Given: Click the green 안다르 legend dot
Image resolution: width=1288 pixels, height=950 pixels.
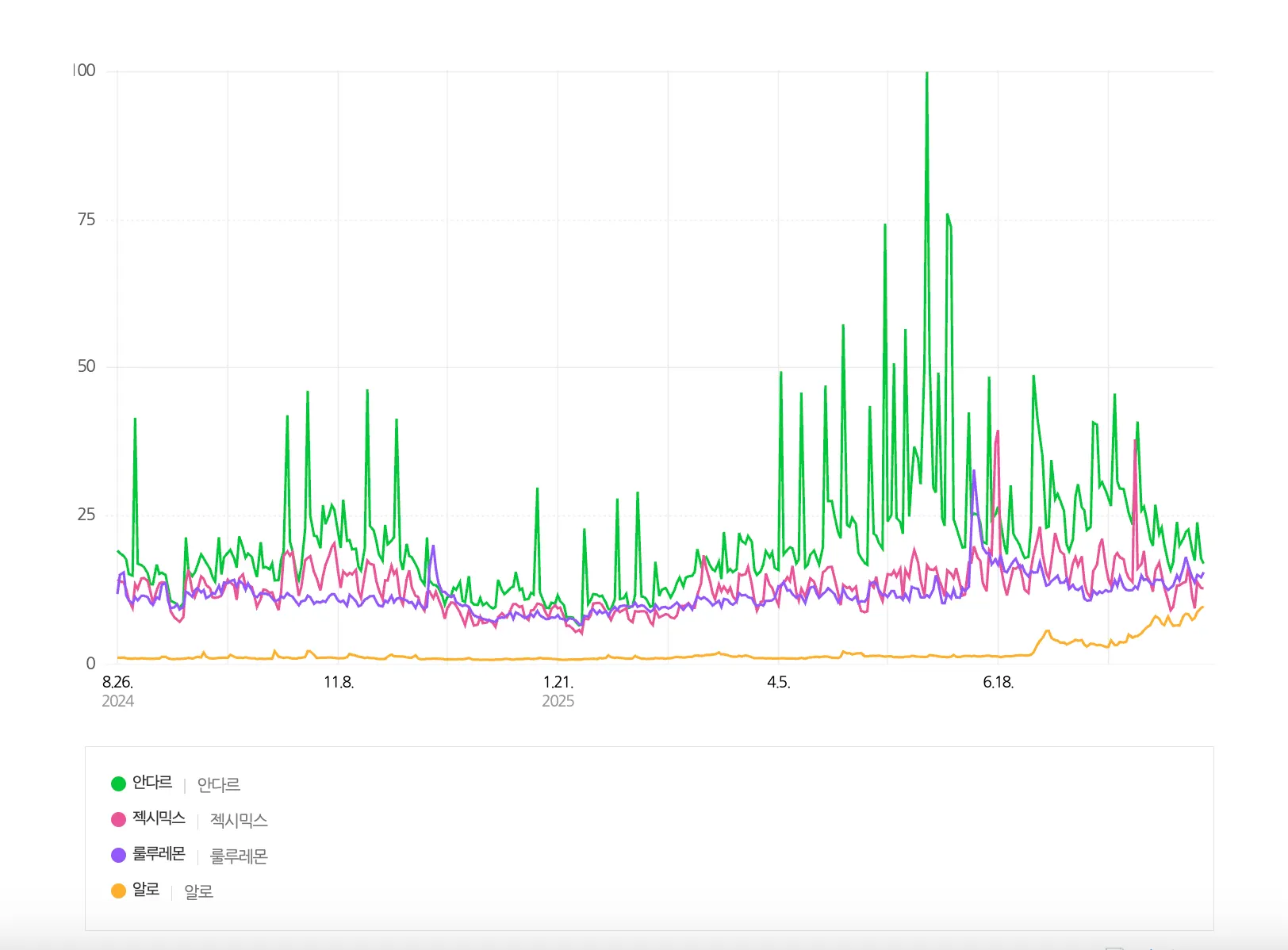Looking at the screenshot, I should (118, 783).
